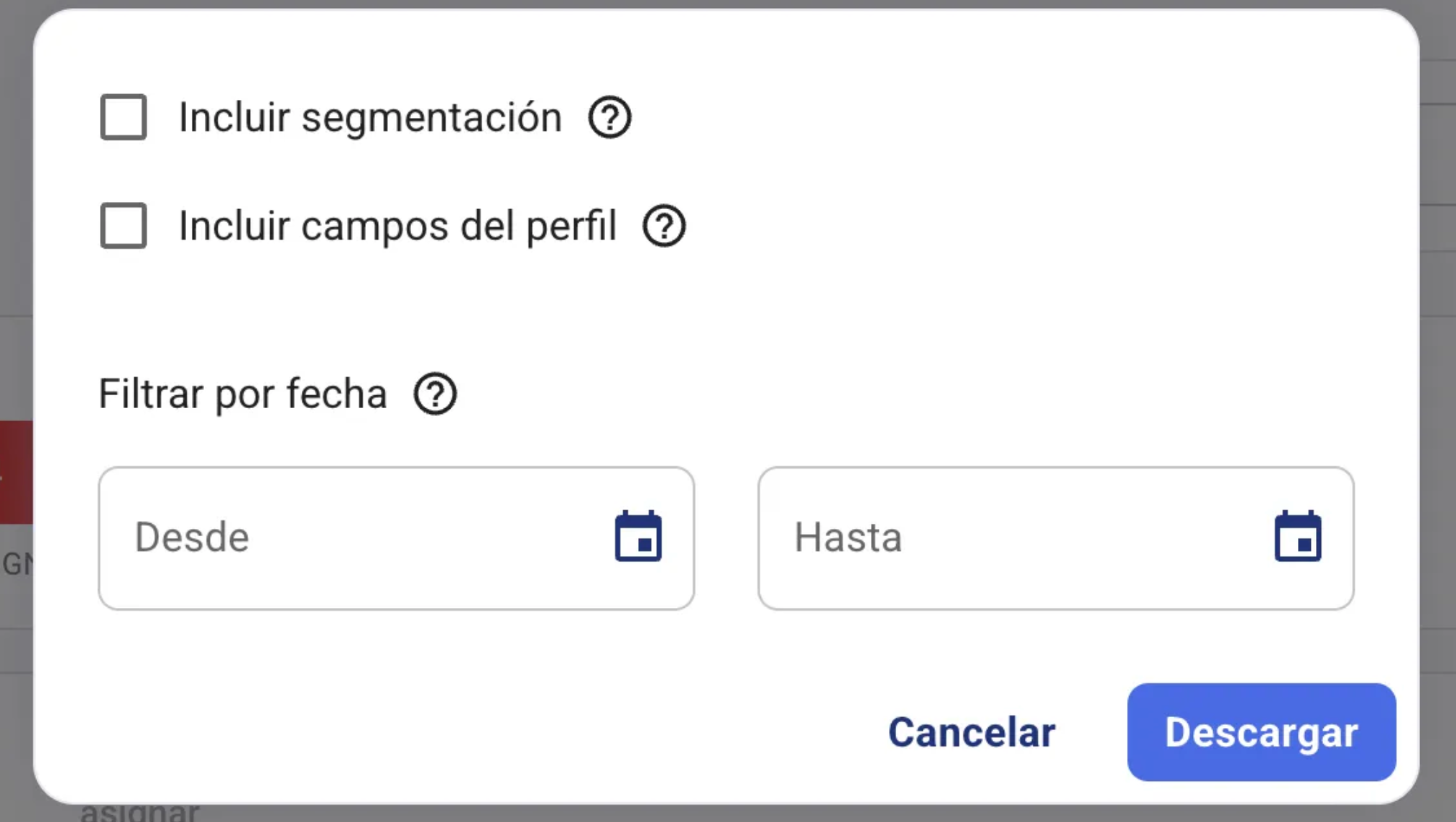Click the partially hidden GN text at left edge

pyautogui.click(x=16, y=564)
